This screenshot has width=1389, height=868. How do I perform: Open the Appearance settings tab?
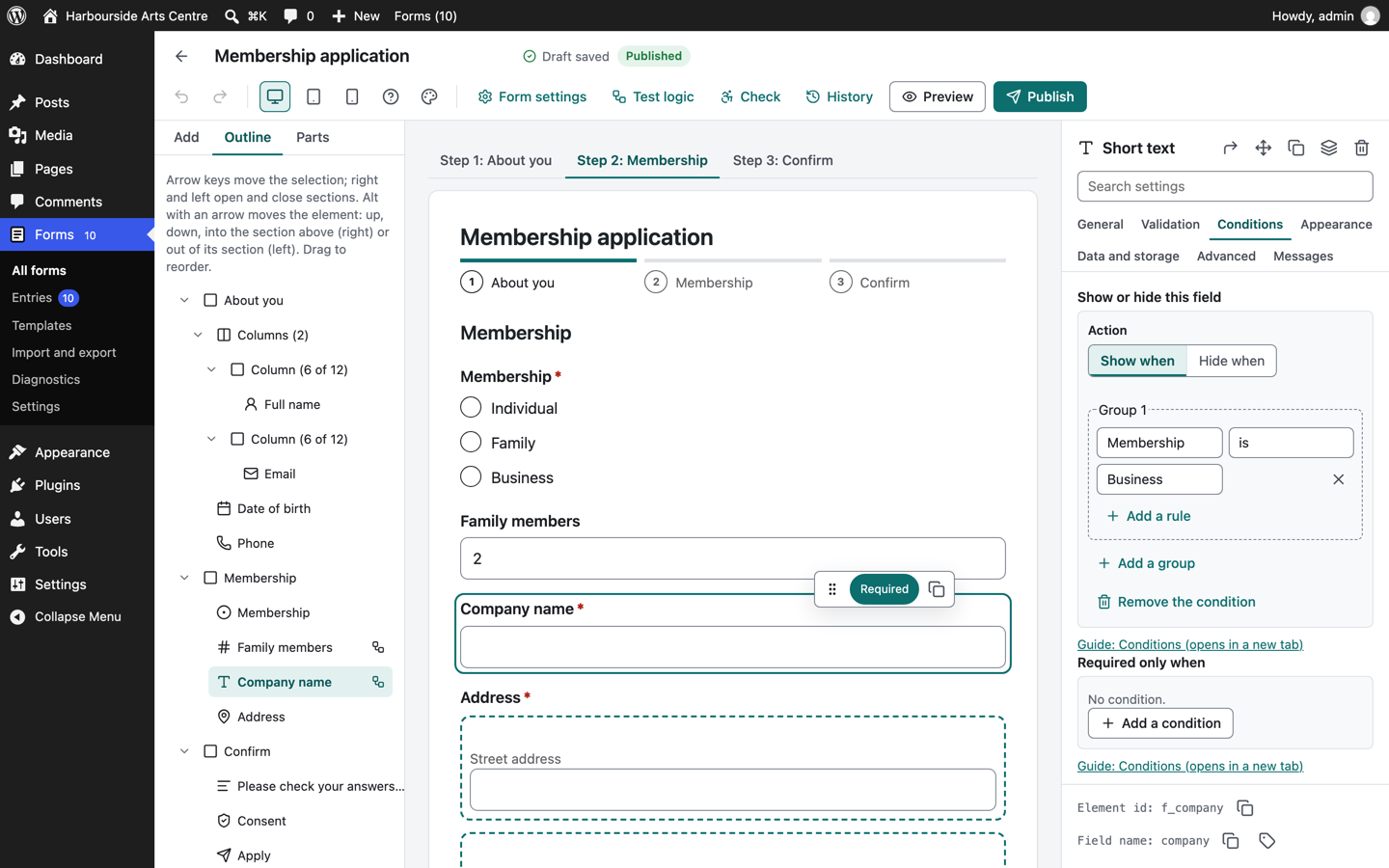point(1336,225)
